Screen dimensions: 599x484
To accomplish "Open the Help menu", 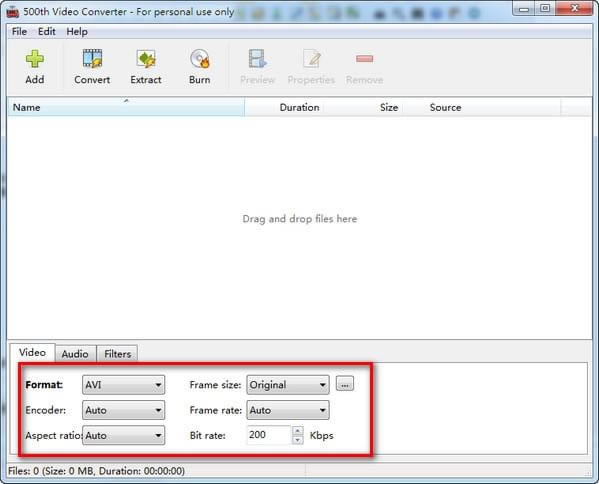I will coord(77,32).
